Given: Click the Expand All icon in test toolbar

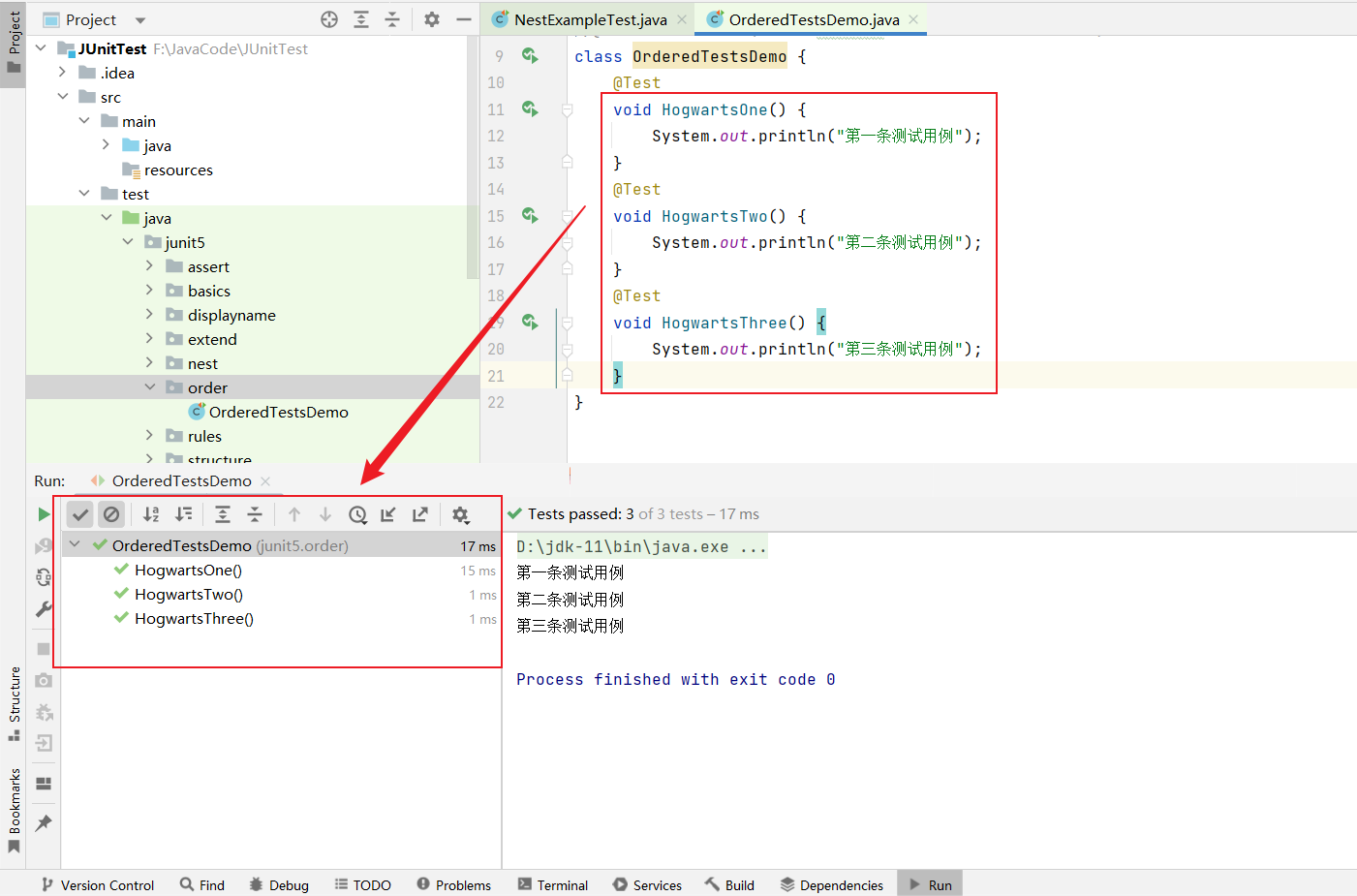Looking at the screenshot, I should (223, 514).
